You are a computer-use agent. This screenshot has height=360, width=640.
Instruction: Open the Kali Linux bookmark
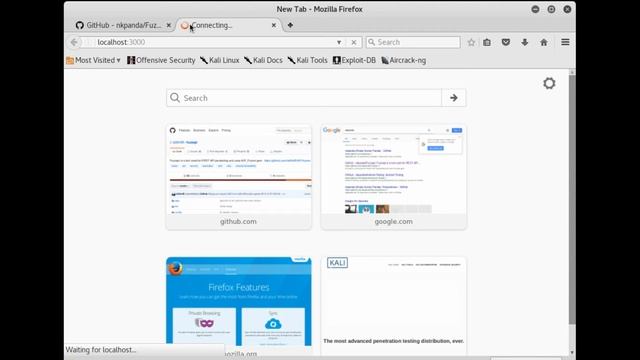click(220, 60)
